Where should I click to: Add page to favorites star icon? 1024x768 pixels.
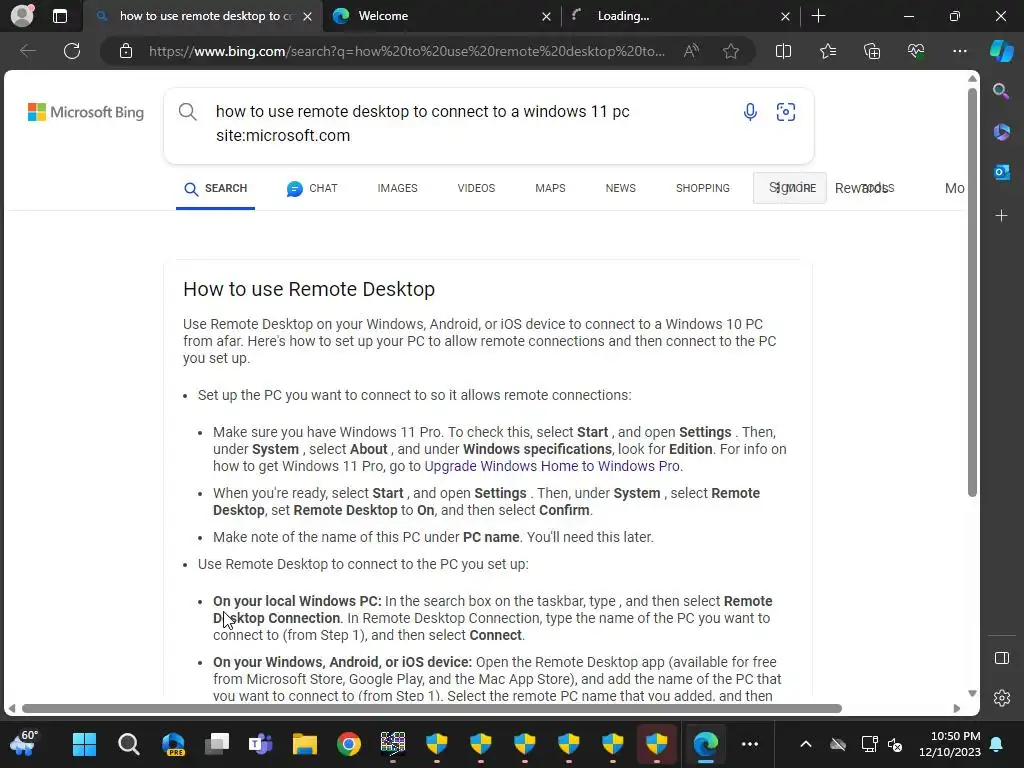tap(731, 51)
